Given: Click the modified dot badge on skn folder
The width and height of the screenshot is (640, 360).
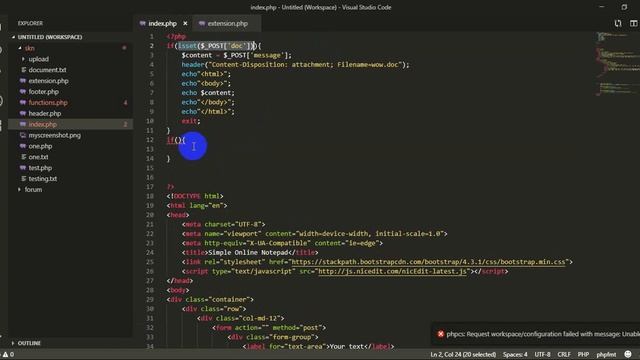Looking at the screenshot, I should (x=124, y=48).
